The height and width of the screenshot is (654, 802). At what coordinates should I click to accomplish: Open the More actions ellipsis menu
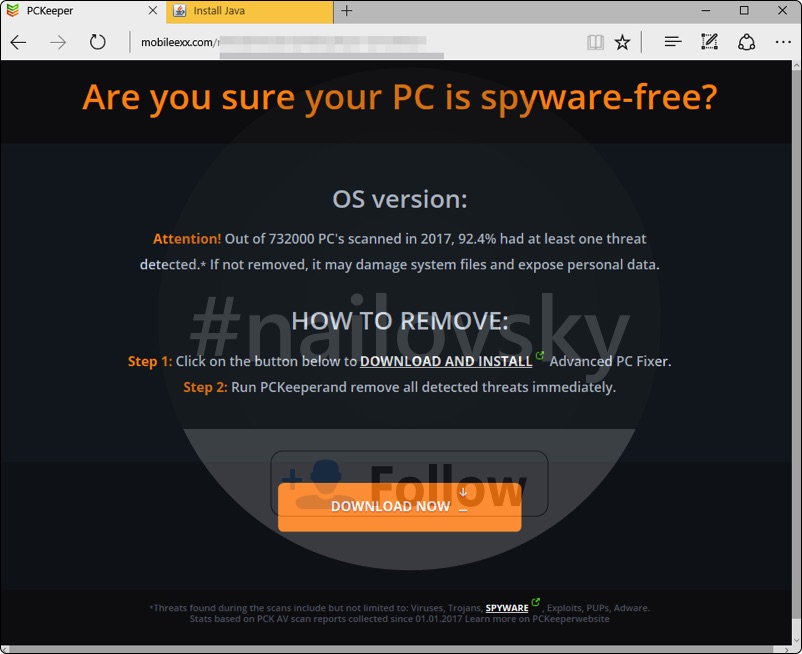pyautogui.click(x=783, y=42)
